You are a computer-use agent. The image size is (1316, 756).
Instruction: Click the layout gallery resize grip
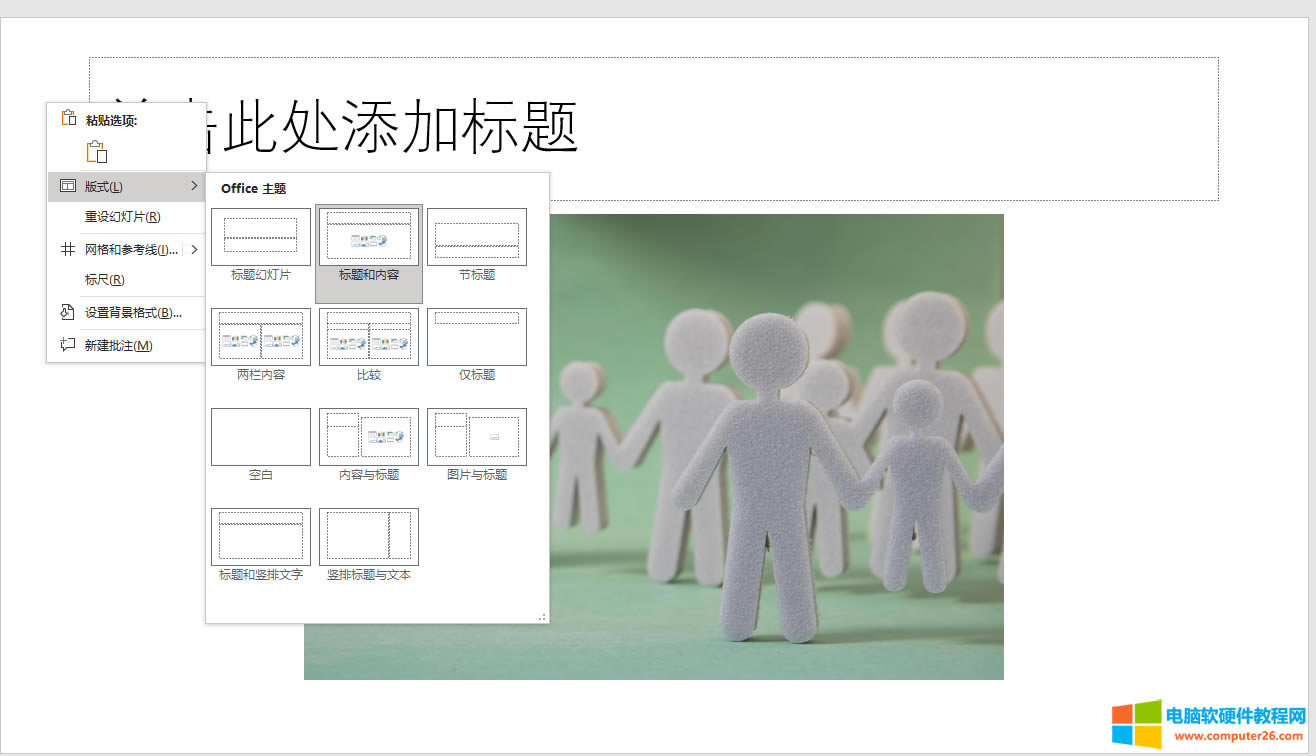pos(542,617)
